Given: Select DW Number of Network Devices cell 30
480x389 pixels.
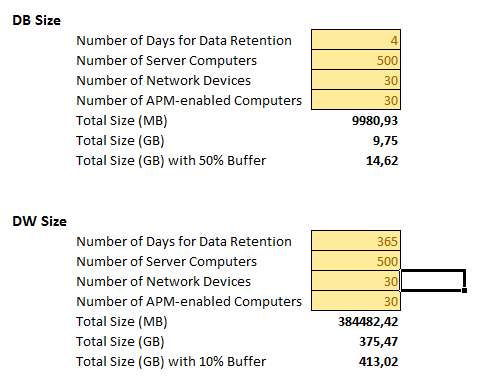Looking at the screenshot, I should 356,281.
